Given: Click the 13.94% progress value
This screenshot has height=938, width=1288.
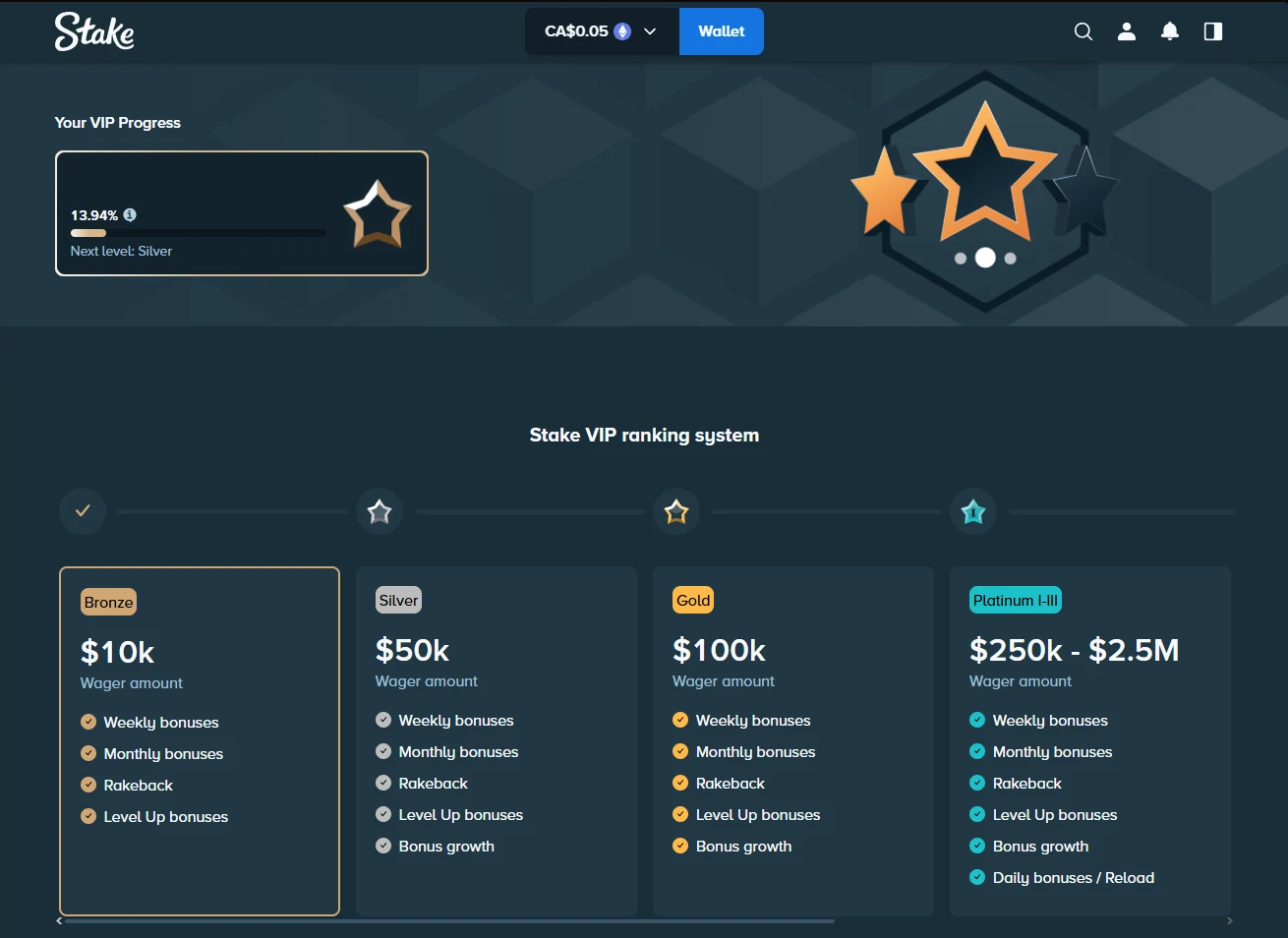Looking at the screenshot, I should [94, 215].
